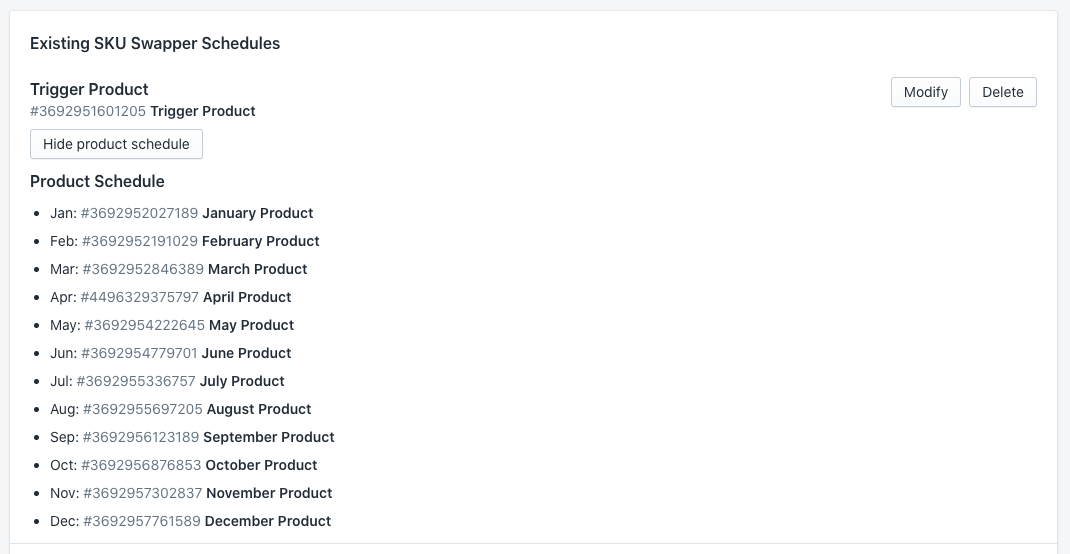Select the October Product entry
This screenshot has height=554, width=1070.
(x=261, y=465)
